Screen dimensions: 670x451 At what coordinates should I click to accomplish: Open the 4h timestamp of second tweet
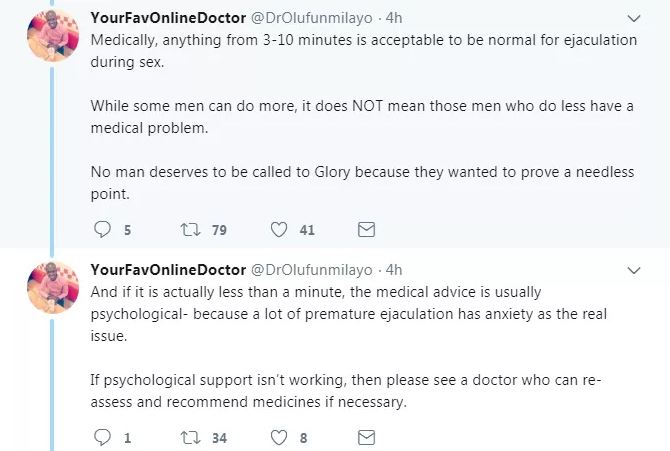click(393, 270)
